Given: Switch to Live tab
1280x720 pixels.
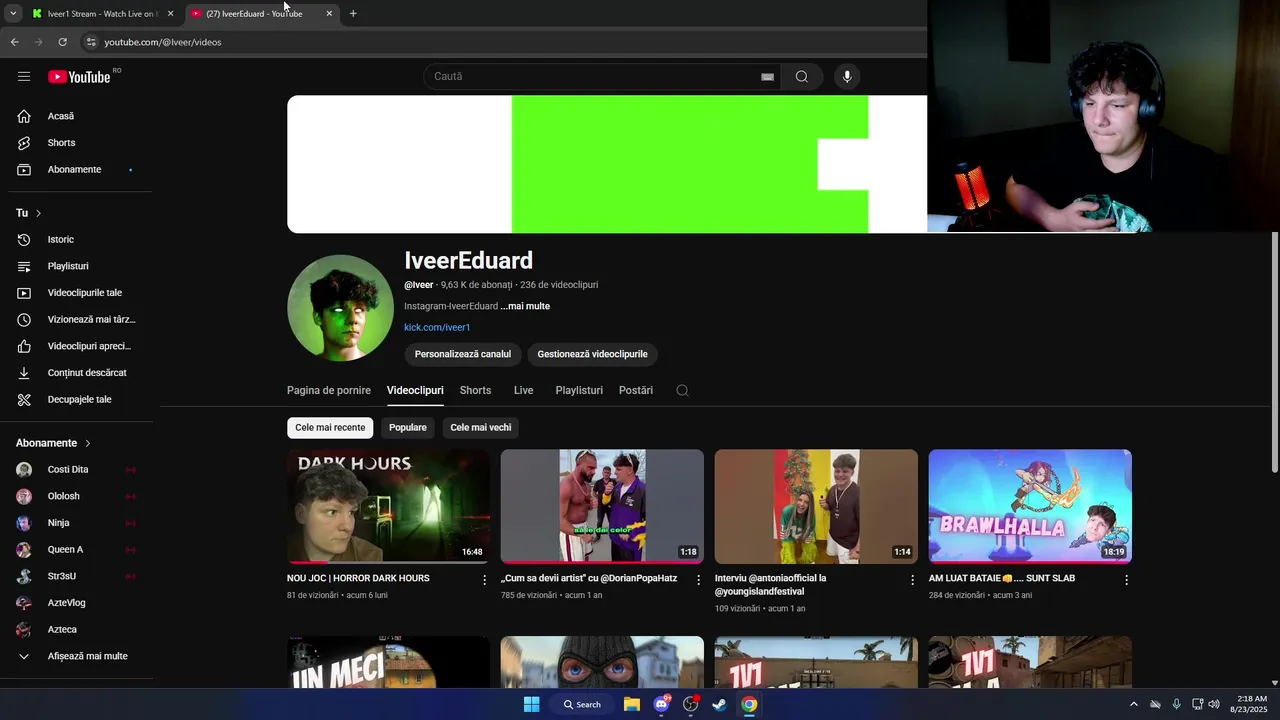Looking at the screenshot, I should coord(523,391).
